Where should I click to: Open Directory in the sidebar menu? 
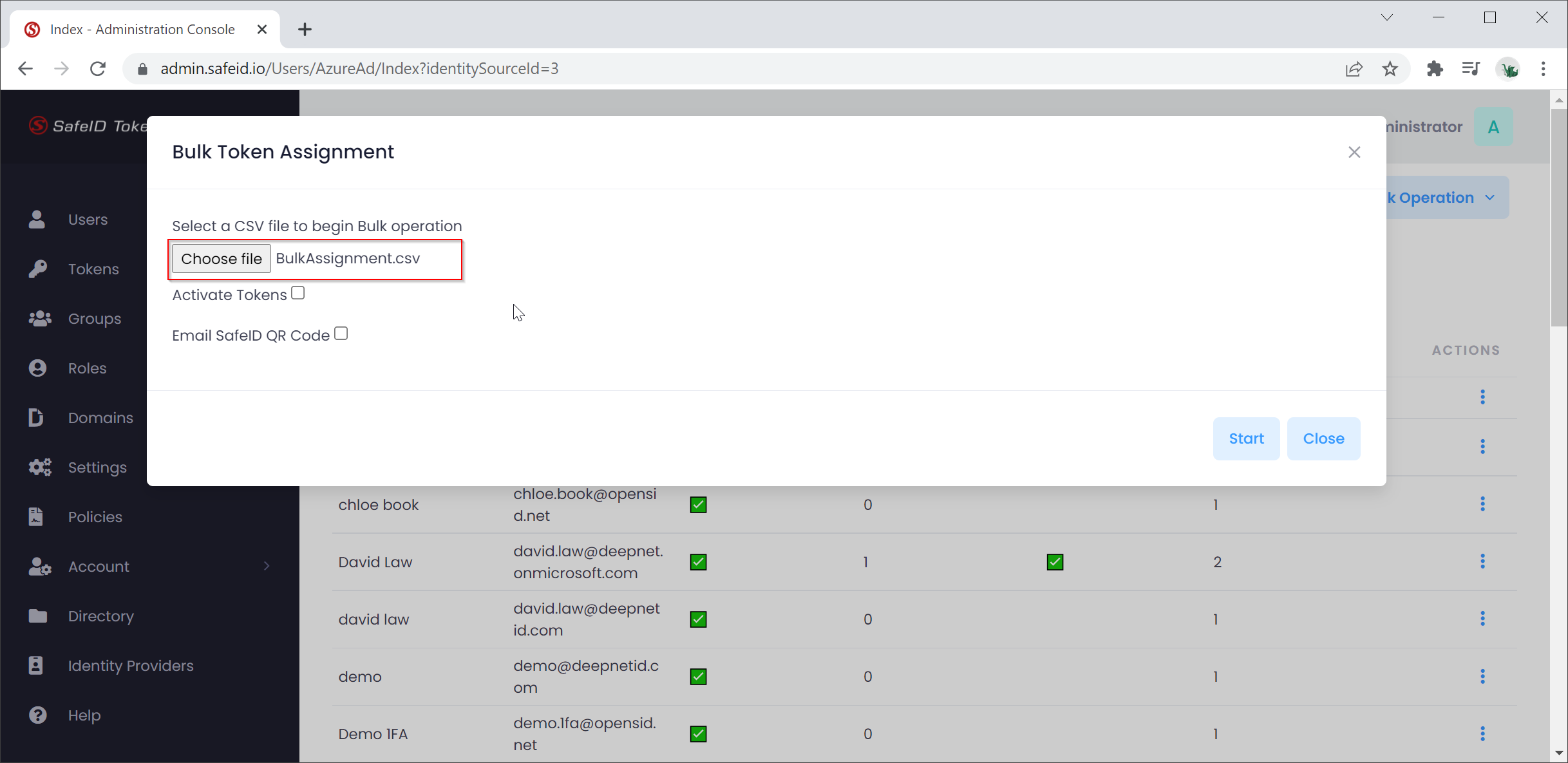tap(100, 616)
